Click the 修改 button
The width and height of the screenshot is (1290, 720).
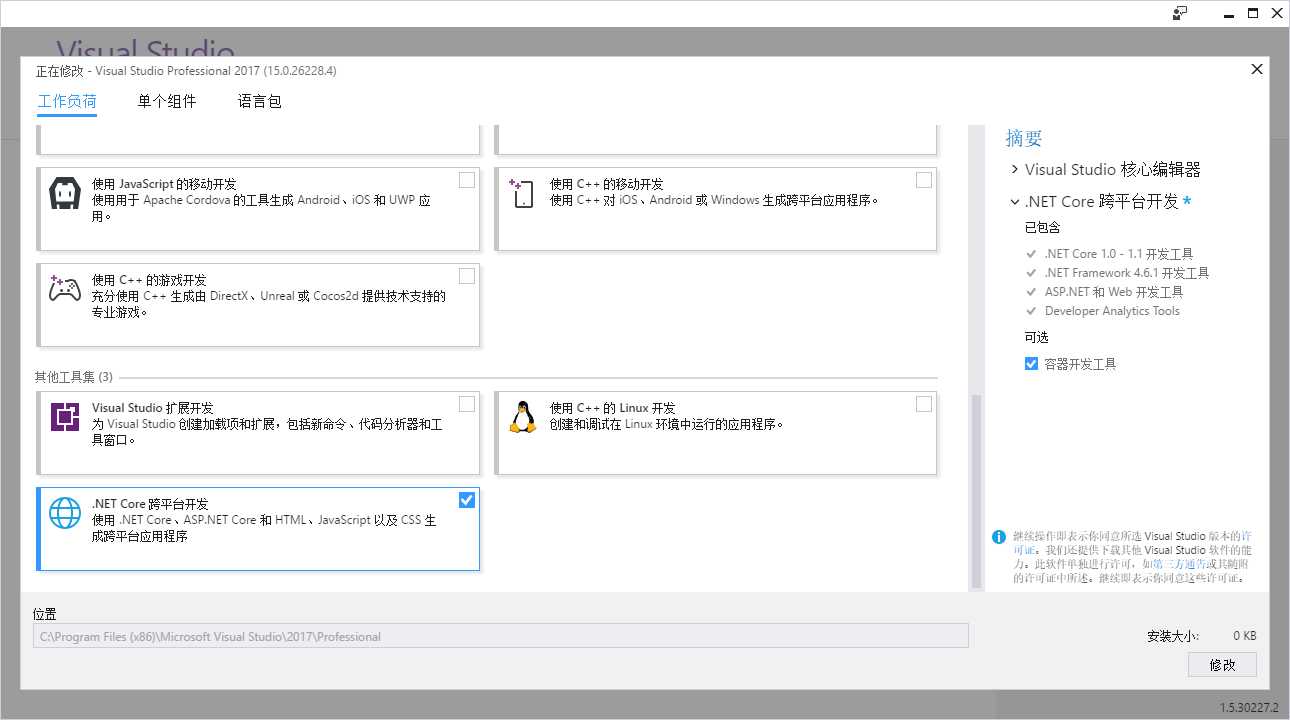click(x=1222, y=664)
